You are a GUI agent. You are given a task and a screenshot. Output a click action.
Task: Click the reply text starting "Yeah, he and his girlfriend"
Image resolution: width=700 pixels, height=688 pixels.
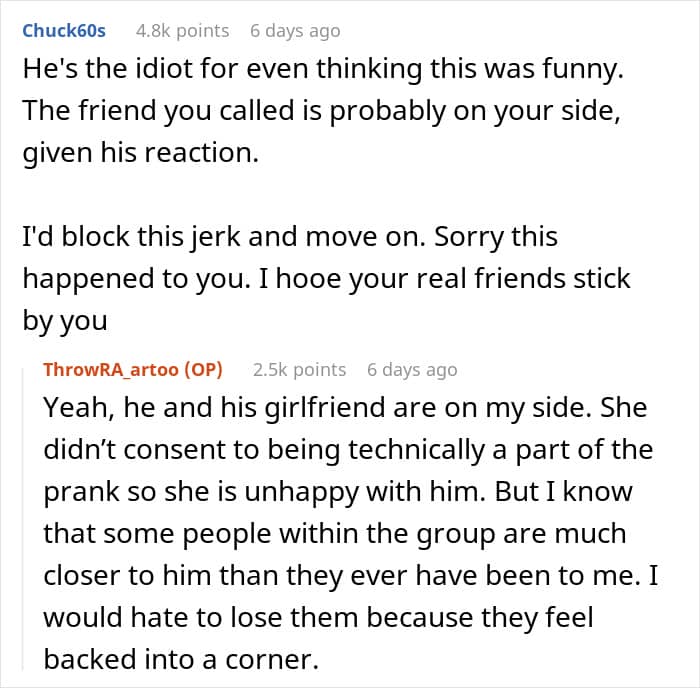[351, 533]
